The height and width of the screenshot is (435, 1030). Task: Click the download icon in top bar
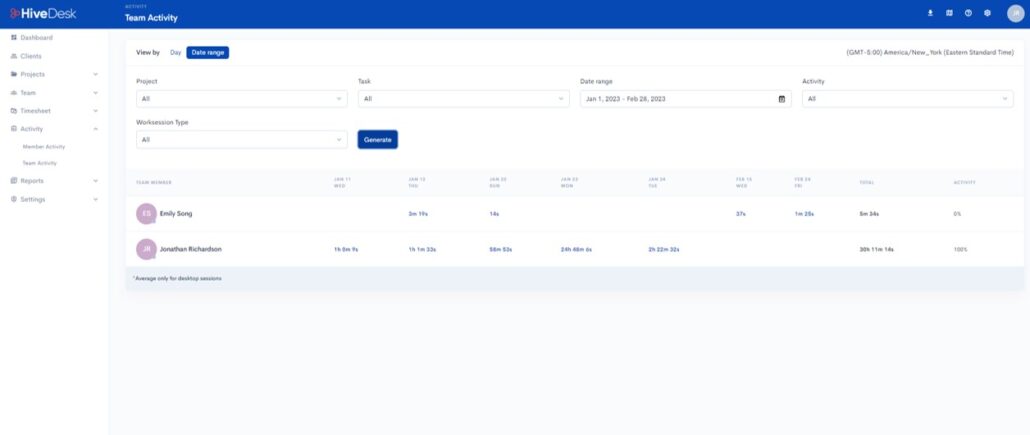[931, 13]
